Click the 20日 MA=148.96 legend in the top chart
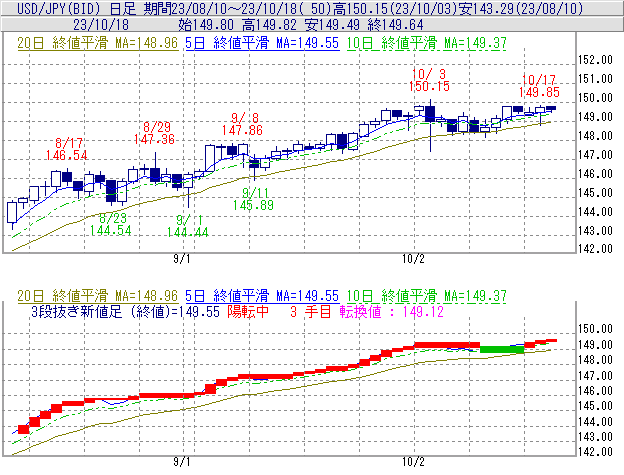The width and height of the screenshot is (624, 475). pyautogui.click(x=98, y=43)
